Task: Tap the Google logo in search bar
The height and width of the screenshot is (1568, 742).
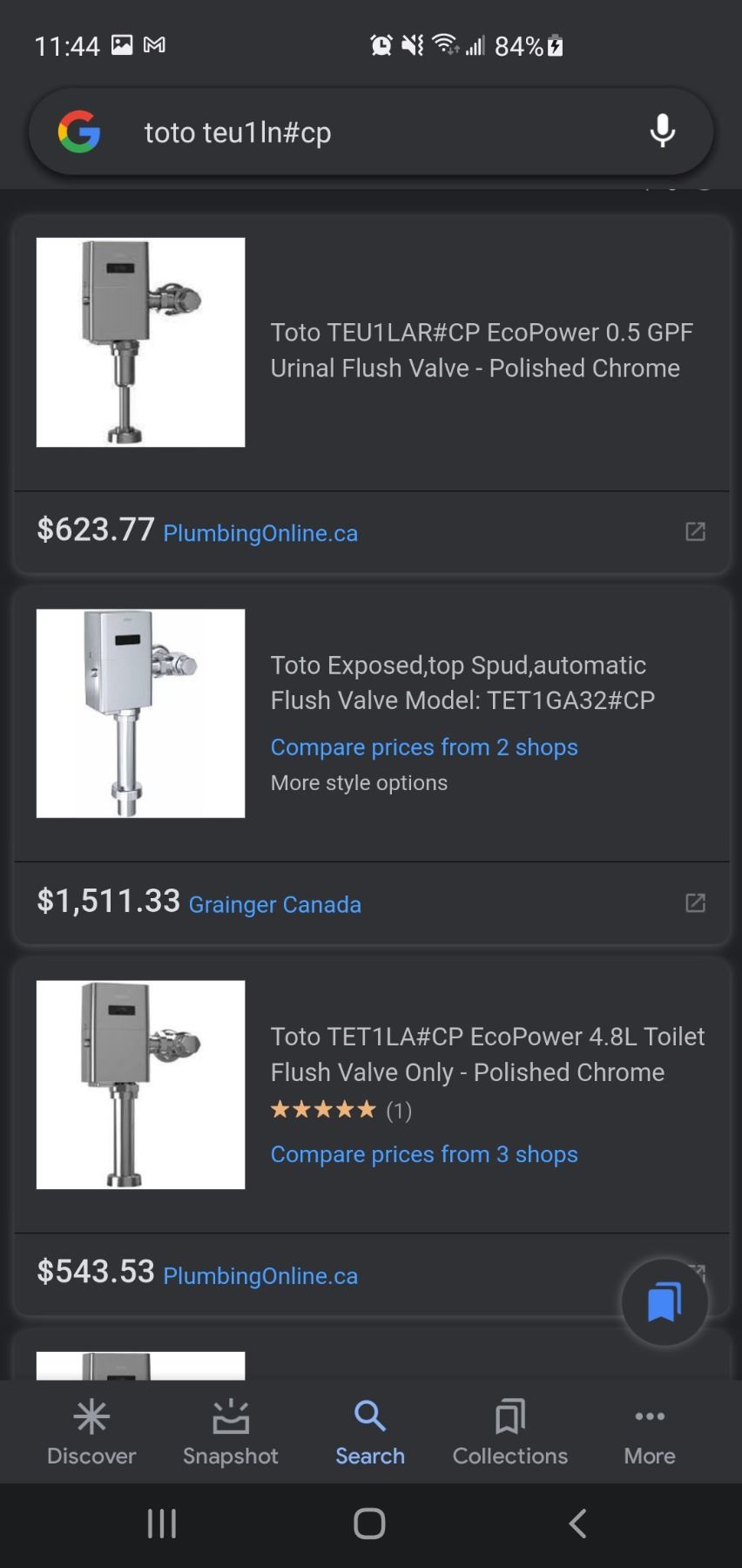Action: [x=79, y=132]
